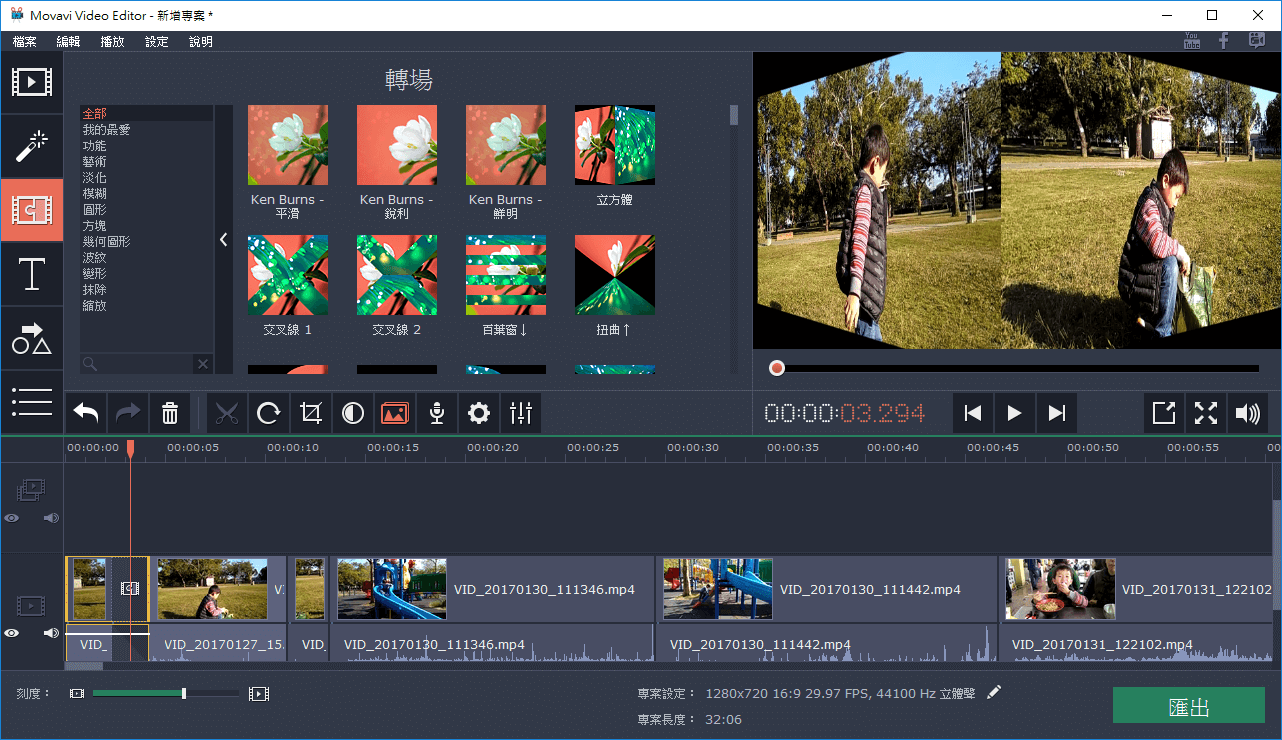Viewport: 1282px width, 740px height.
Task: Adjust the timeline zoom slider
Action: [183, 692]
